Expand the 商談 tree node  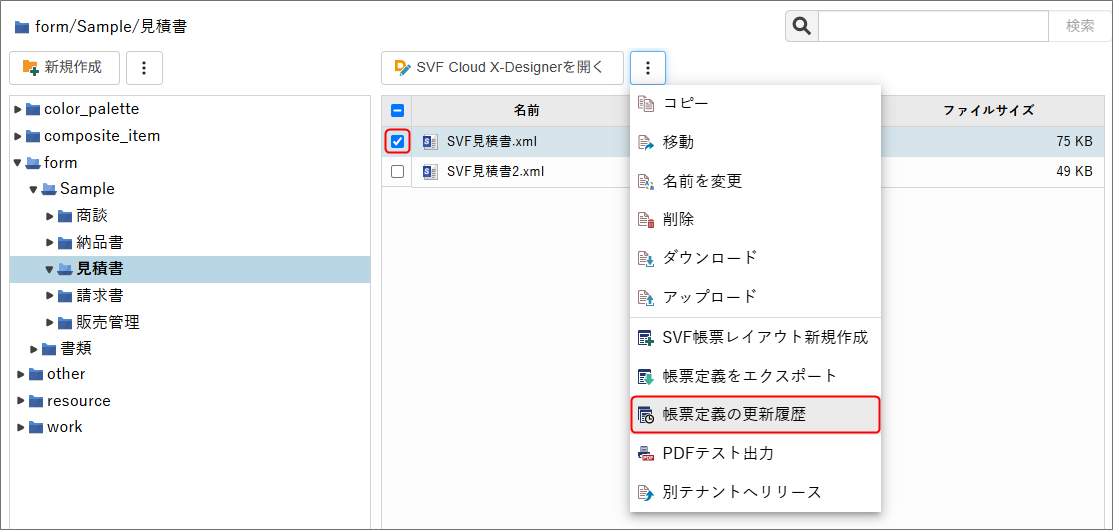(x=50, y=216)
